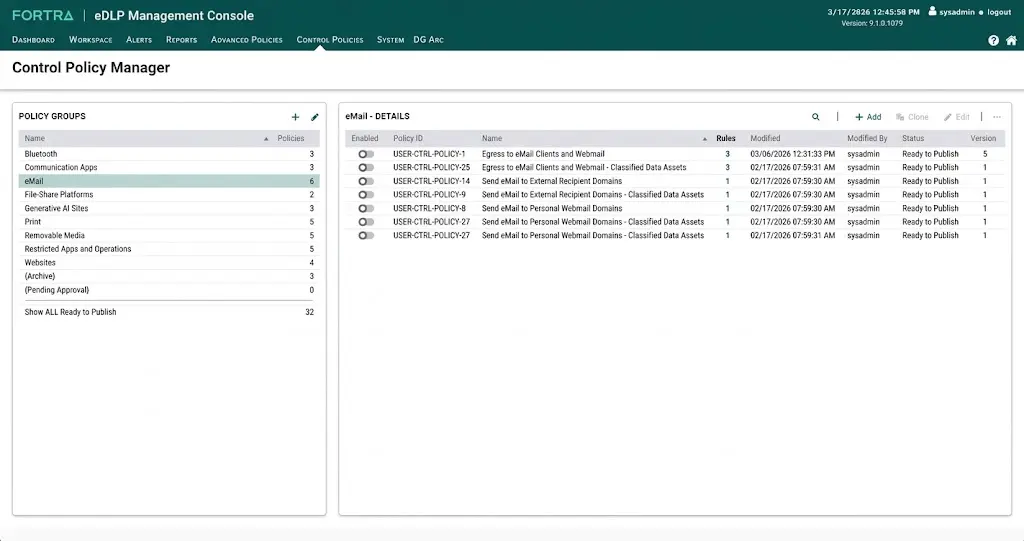
Task: Select Send eMail to External Recipient Domains policy
Action: point(552,181)
